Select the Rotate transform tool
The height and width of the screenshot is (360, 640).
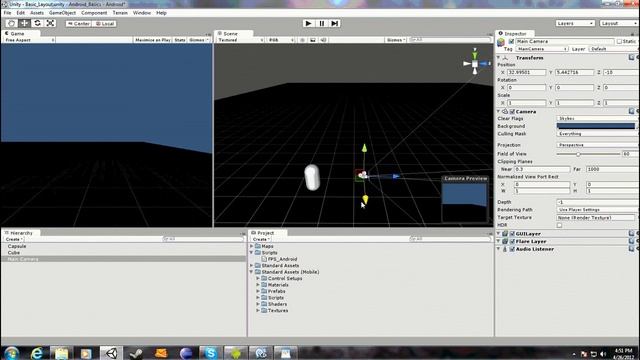pyautogui.click(x=38, y=23)
